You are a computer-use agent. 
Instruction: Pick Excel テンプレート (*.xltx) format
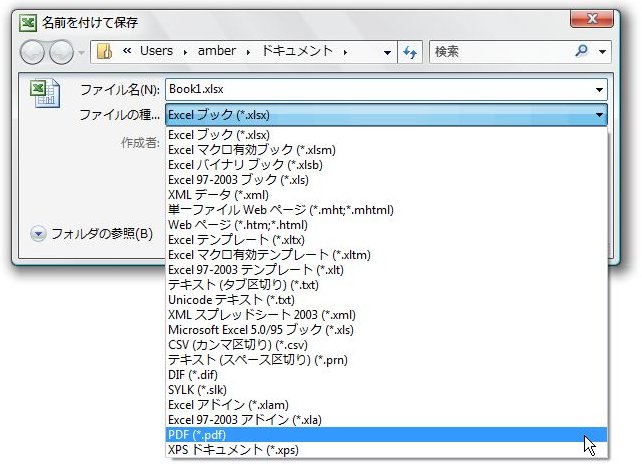[387, 240]
